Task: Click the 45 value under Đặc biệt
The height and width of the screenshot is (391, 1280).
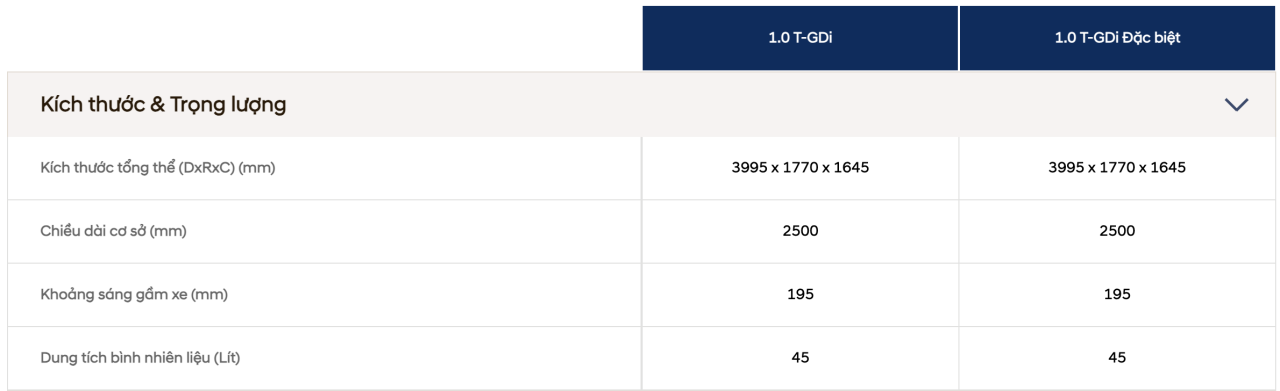Action: [x=1117, y=357]
